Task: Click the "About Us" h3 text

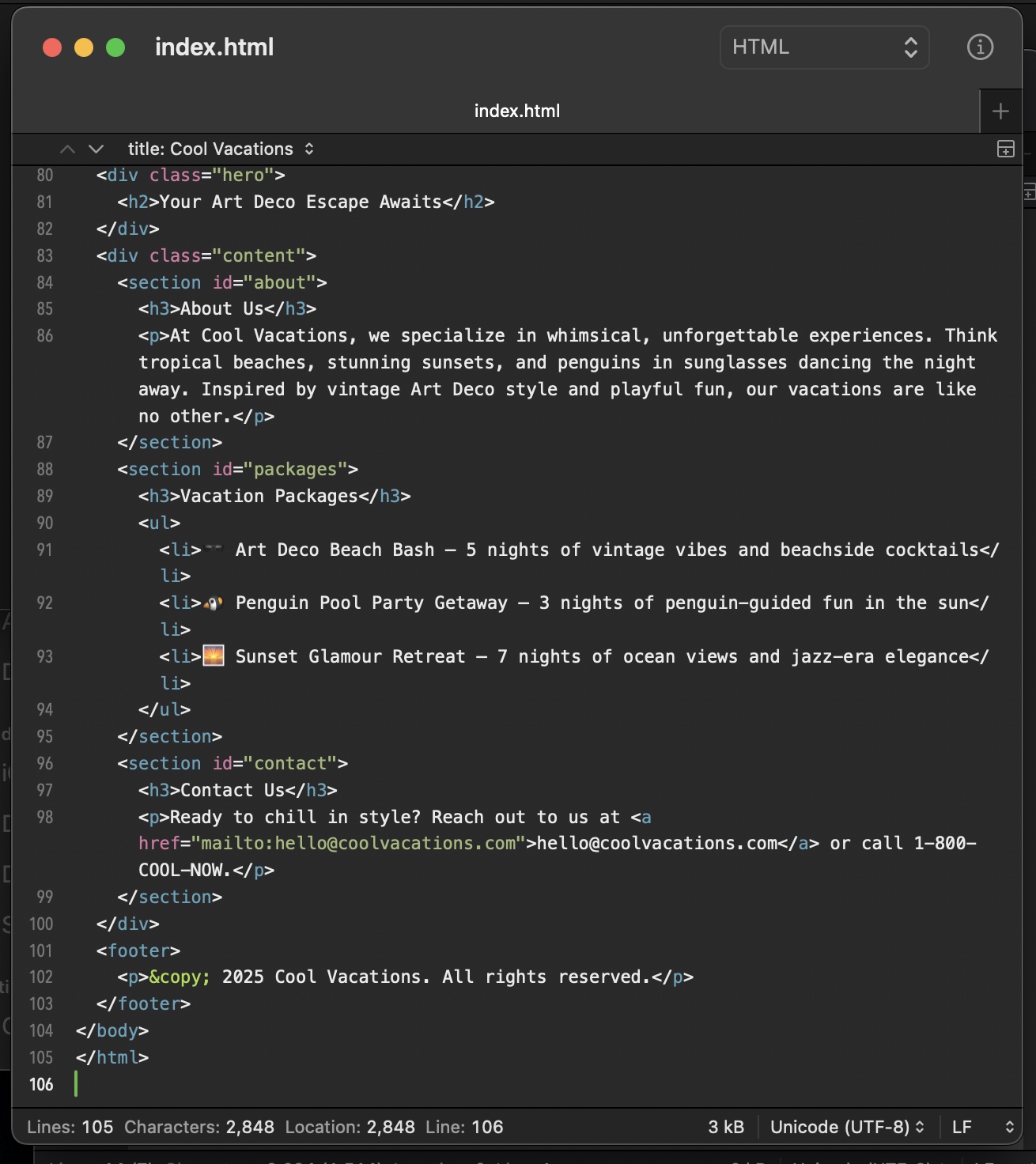Action: tap(222, 308)
